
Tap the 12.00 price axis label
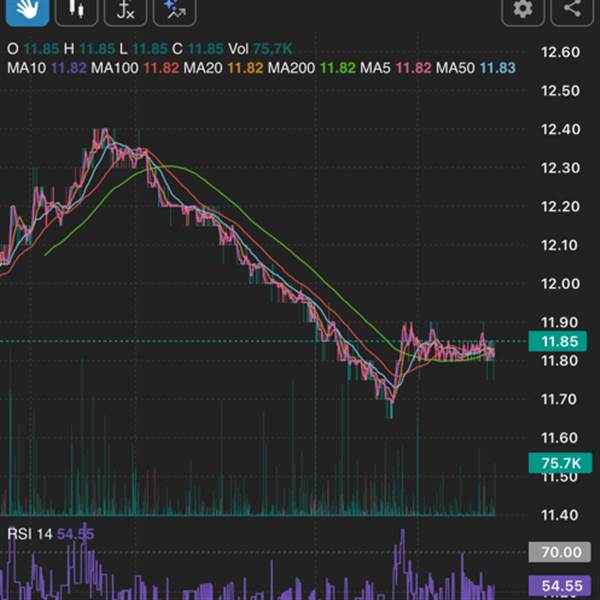[x=561, y=284]
